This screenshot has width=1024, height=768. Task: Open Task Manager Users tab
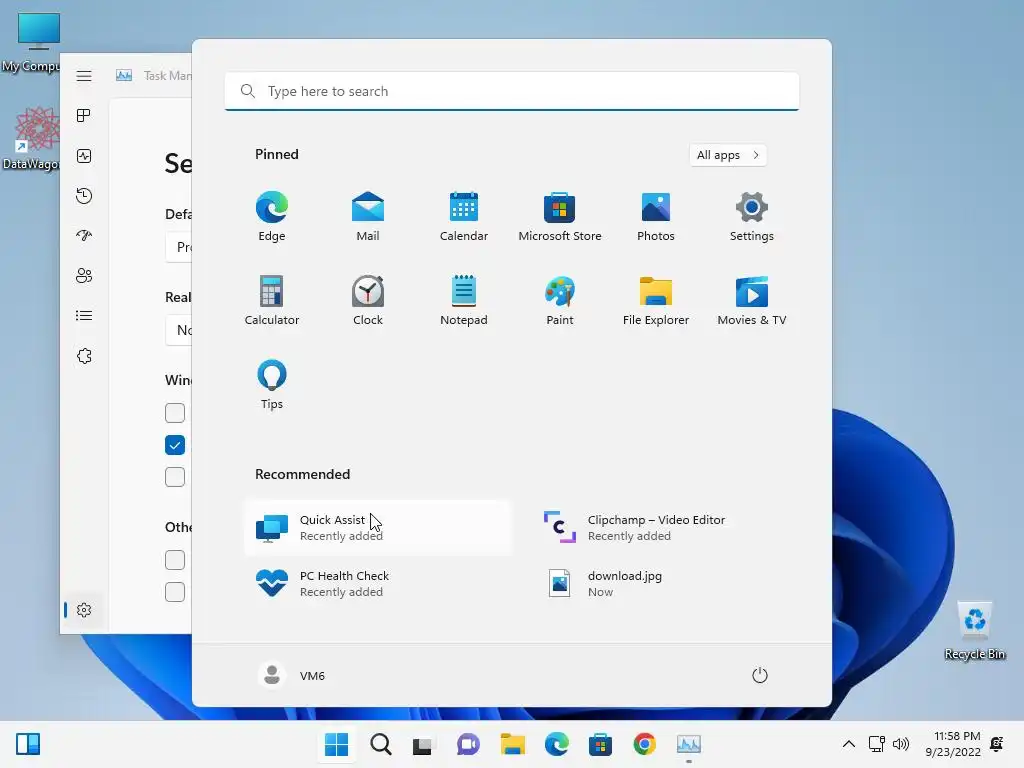[84, 276]
